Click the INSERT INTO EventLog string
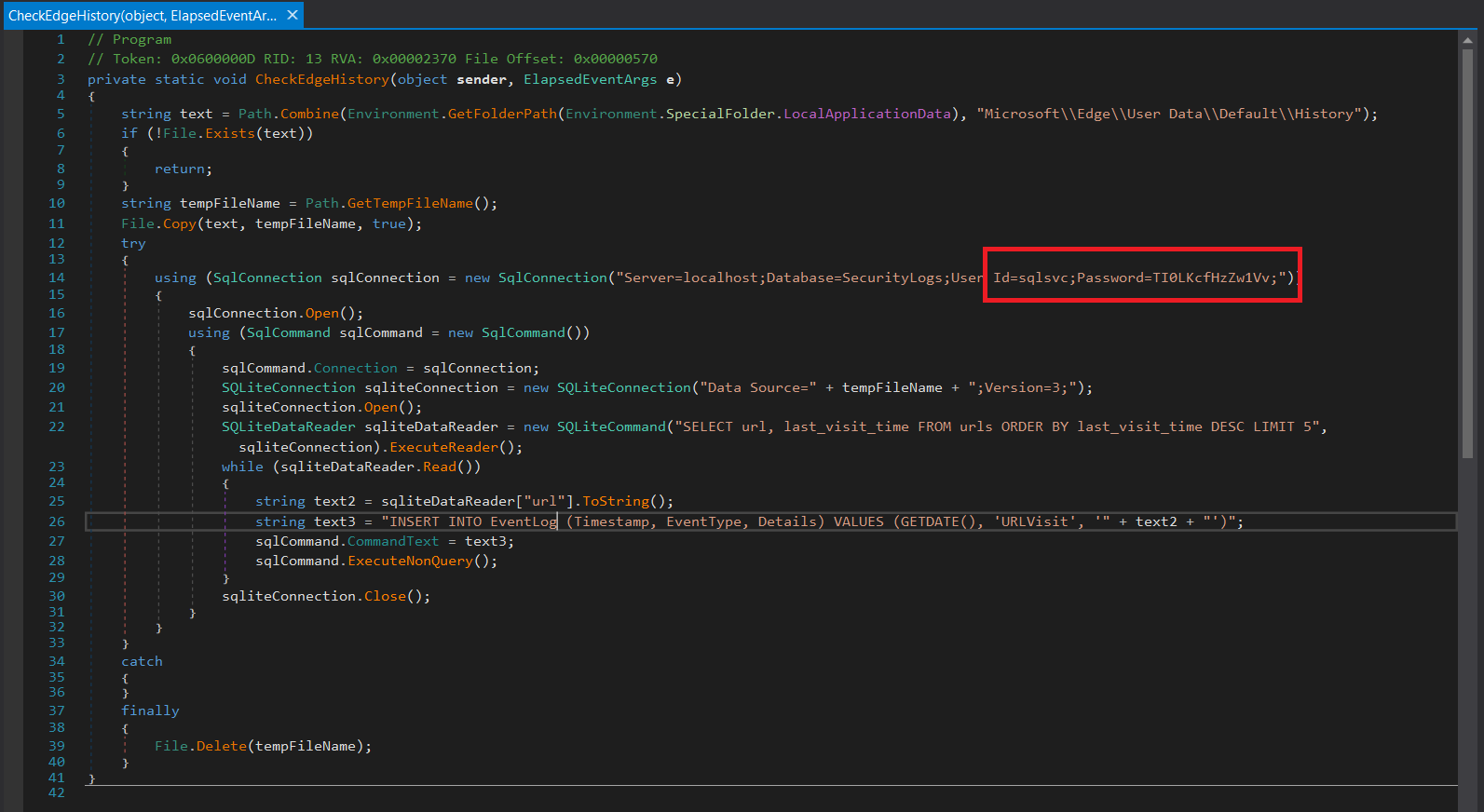Viewport: 1484px width, 812px height. [745, 521]
